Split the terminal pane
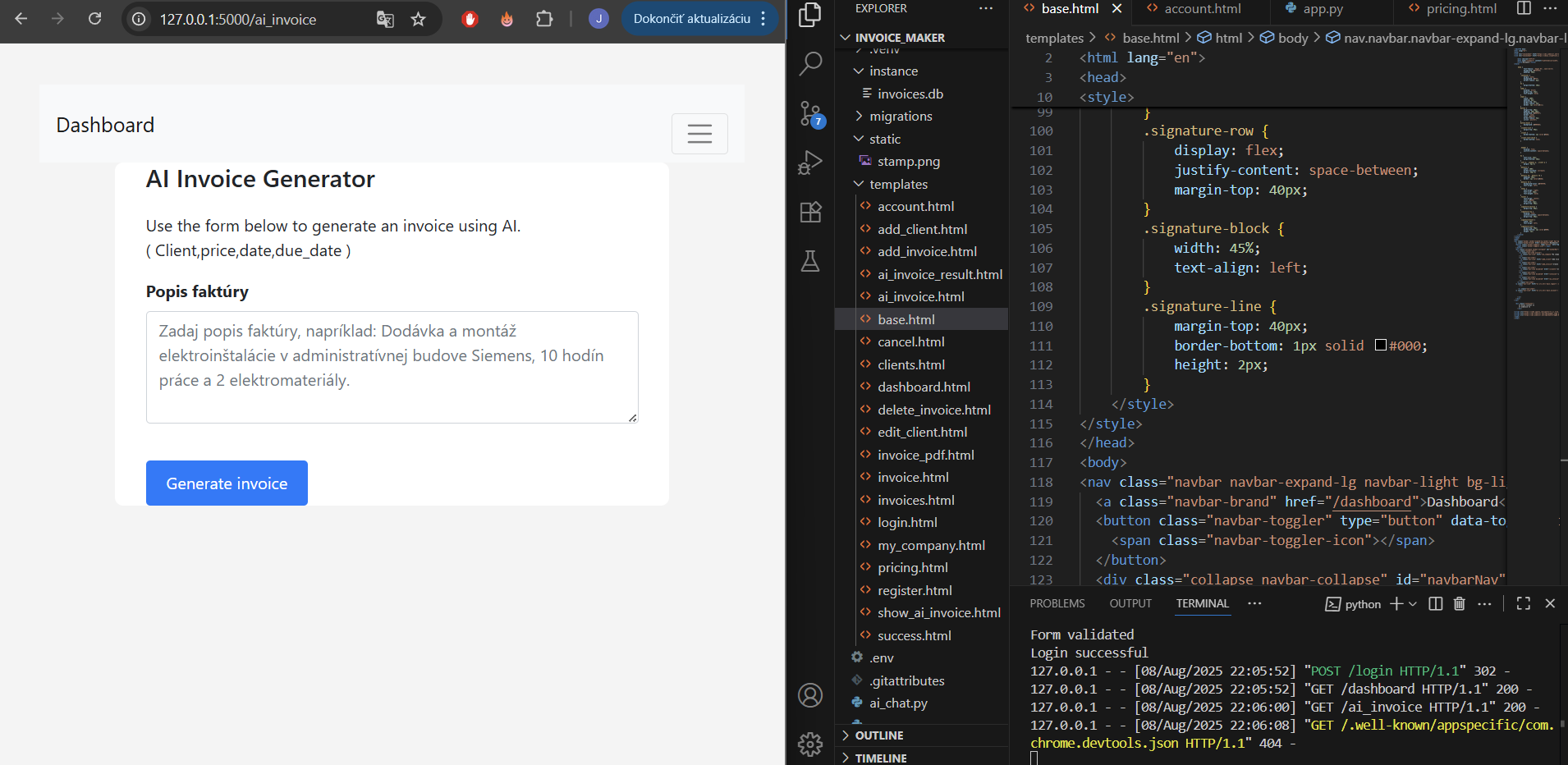 point(1435,604)
